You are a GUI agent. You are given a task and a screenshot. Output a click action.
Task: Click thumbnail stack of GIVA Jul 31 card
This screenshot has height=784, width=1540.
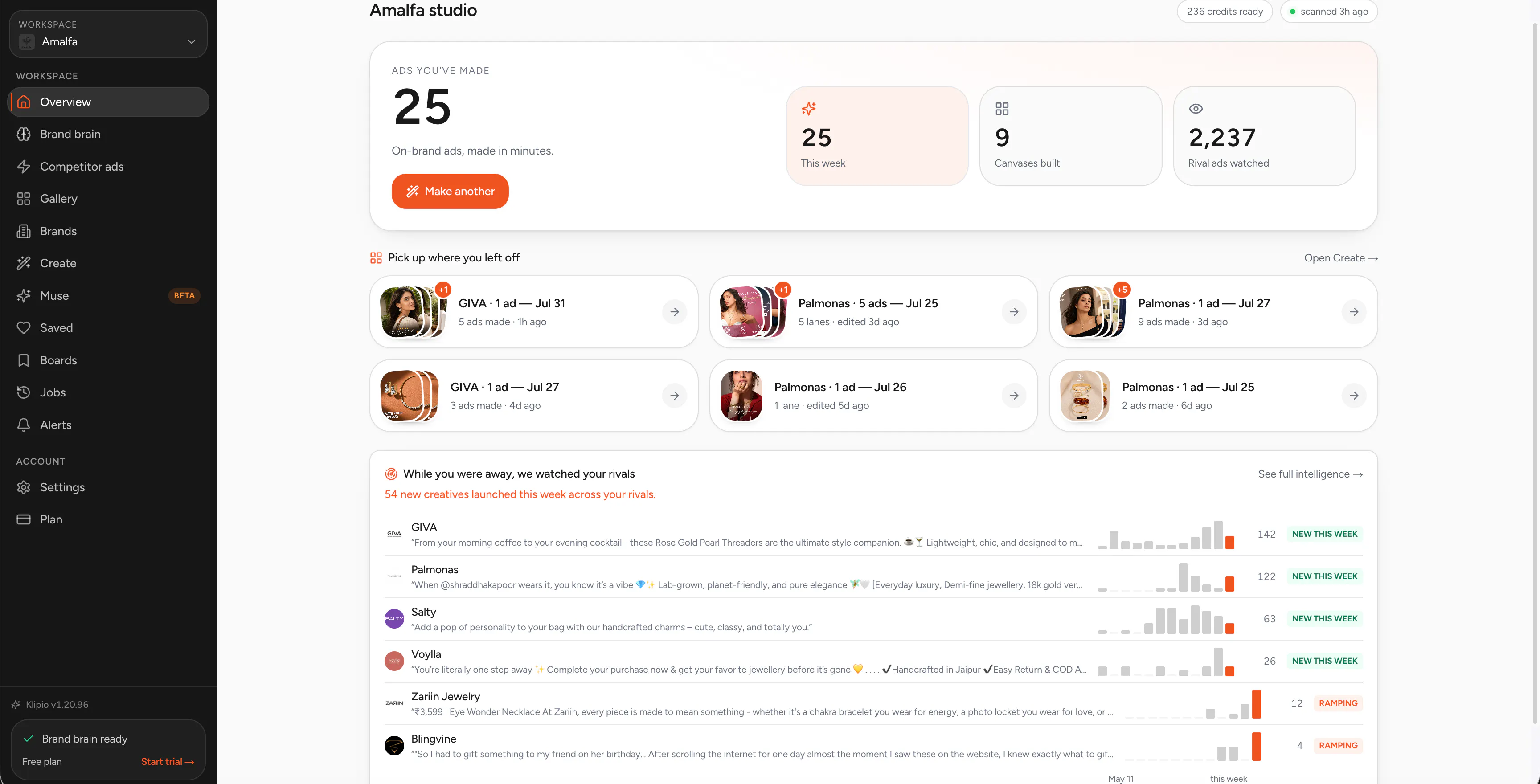pyautogui.click(x=413, y=312)
